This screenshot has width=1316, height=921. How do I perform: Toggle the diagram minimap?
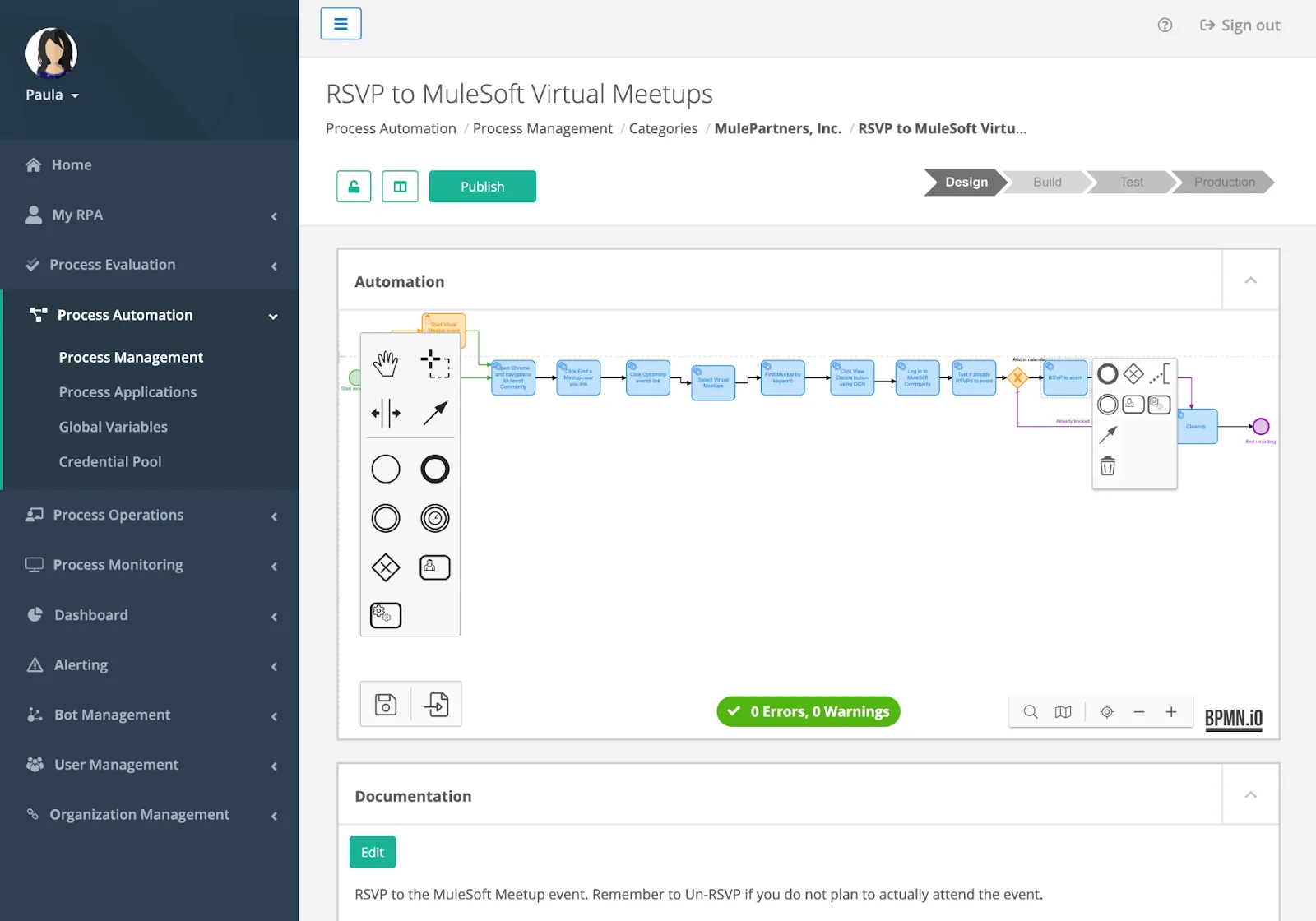tap(1063, 712)
